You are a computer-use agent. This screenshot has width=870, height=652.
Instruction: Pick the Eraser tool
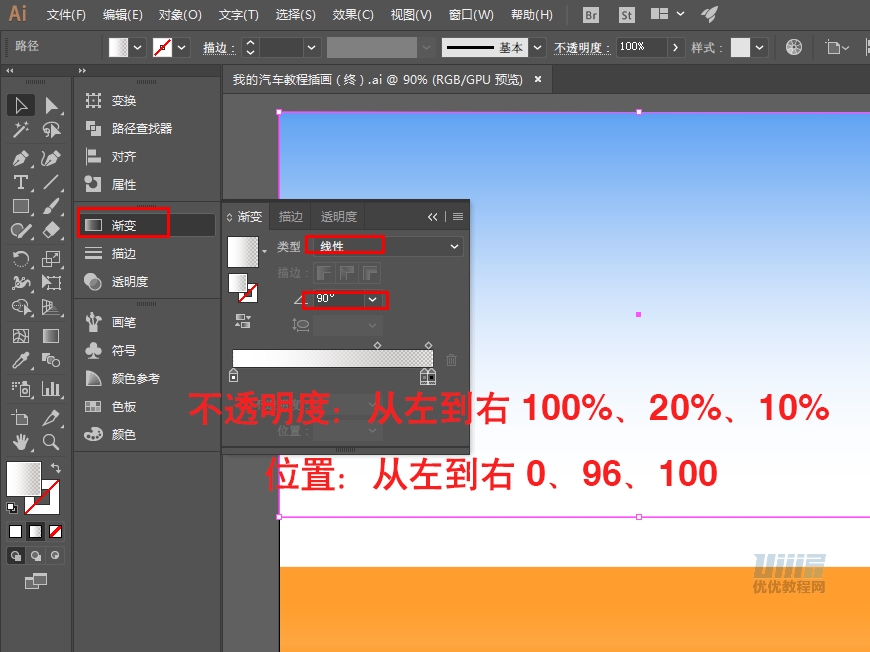51,230
